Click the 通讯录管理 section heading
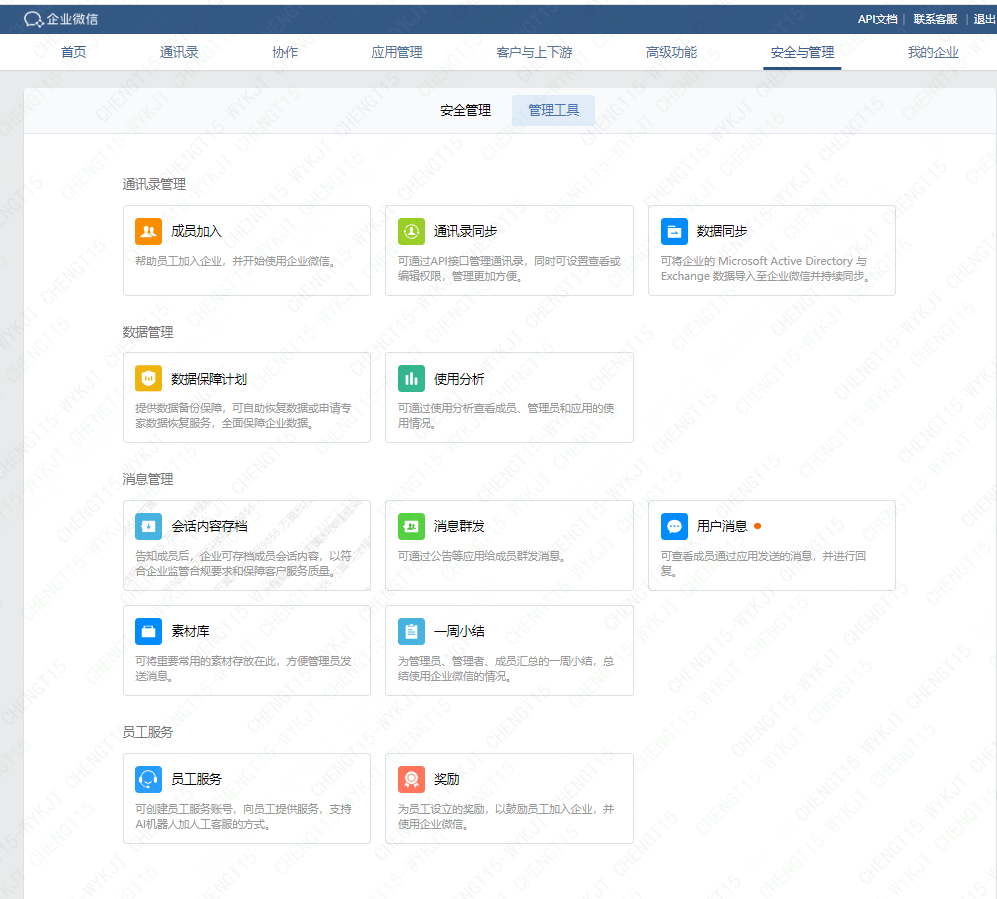This screenshot has height=899, width=997. point(154,184)
